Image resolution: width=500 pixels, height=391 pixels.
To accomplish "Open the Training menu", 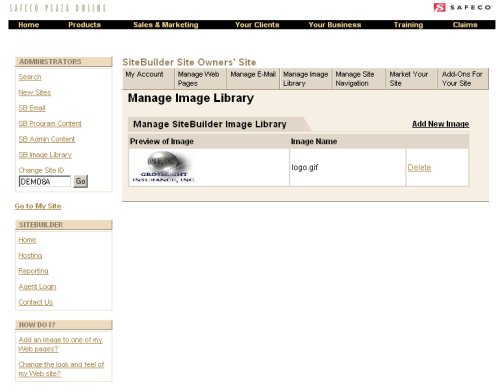I will [408, 25].
